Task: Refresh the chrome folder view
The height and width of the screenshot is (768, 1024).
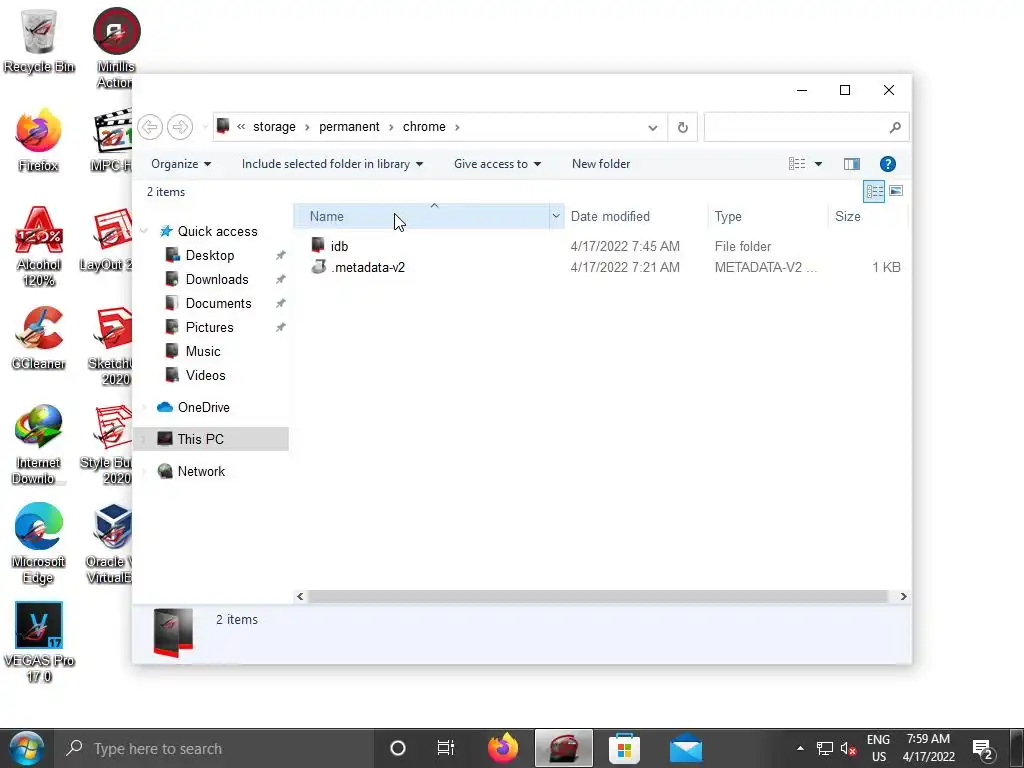Action: coord(682,127)
